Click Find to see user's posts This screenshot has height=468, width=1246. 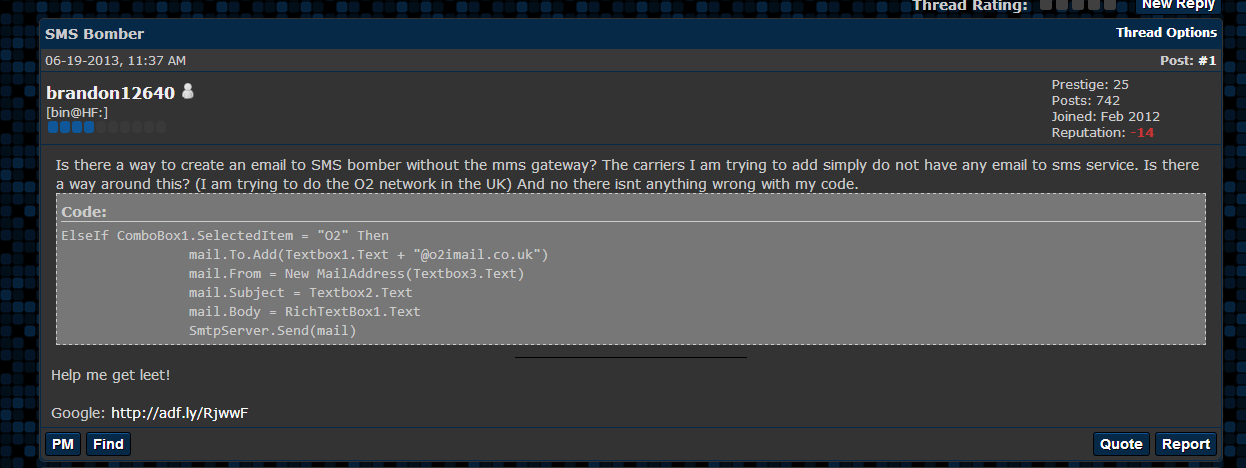click(108, 444)
